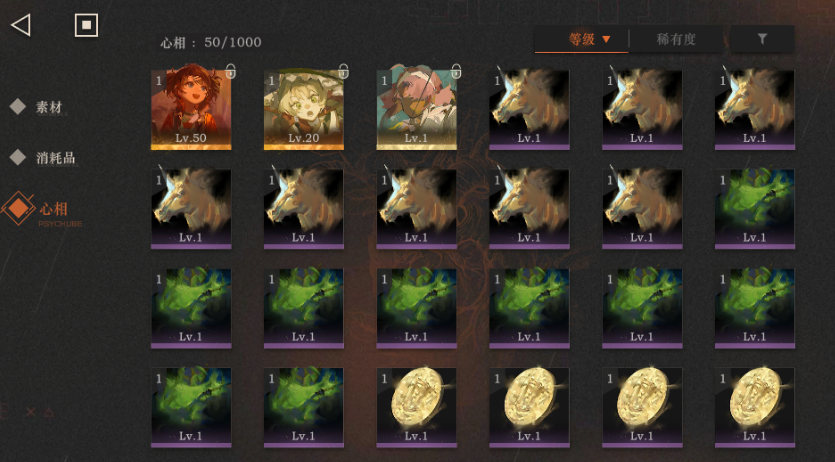Toggle lock on the Lv.50 psychube
This screenshot has height=462, width=835.
tap(231, 70)
